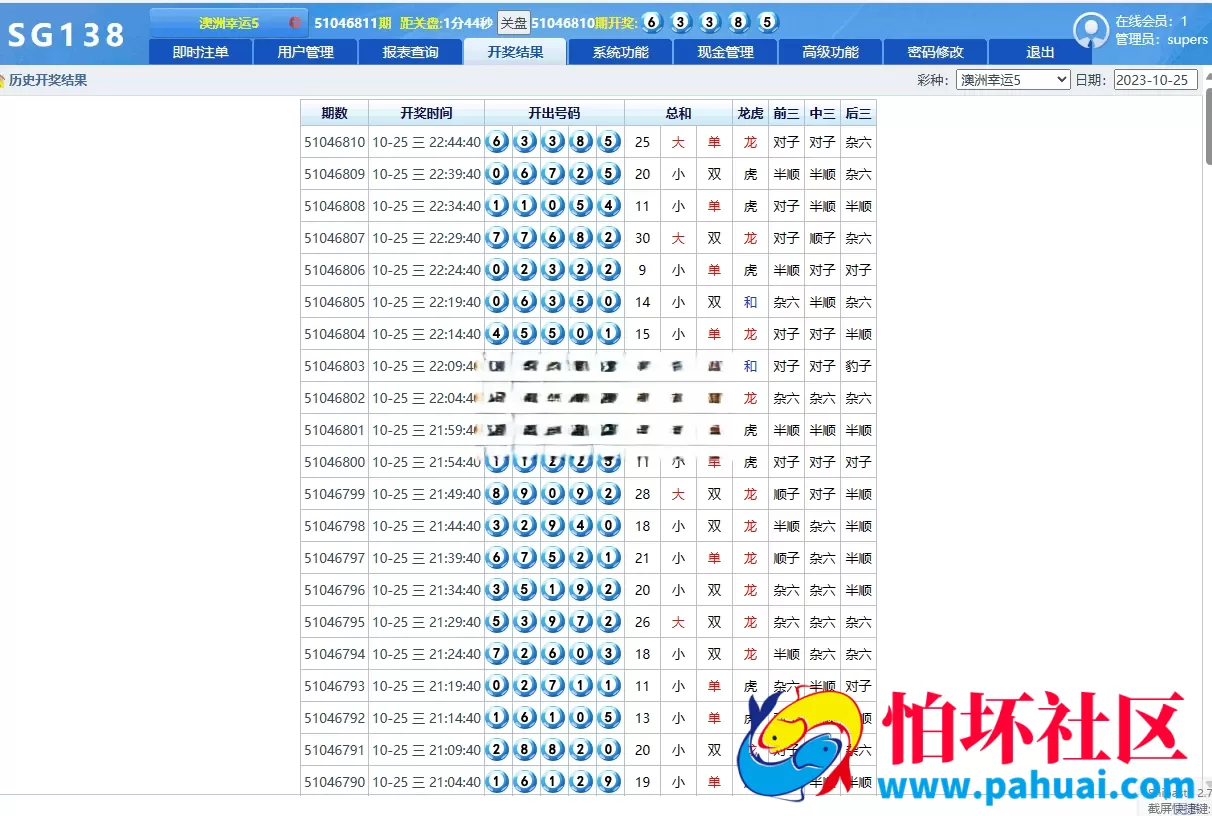
Task: Select period number 51046803 cell
Action: 335,366
